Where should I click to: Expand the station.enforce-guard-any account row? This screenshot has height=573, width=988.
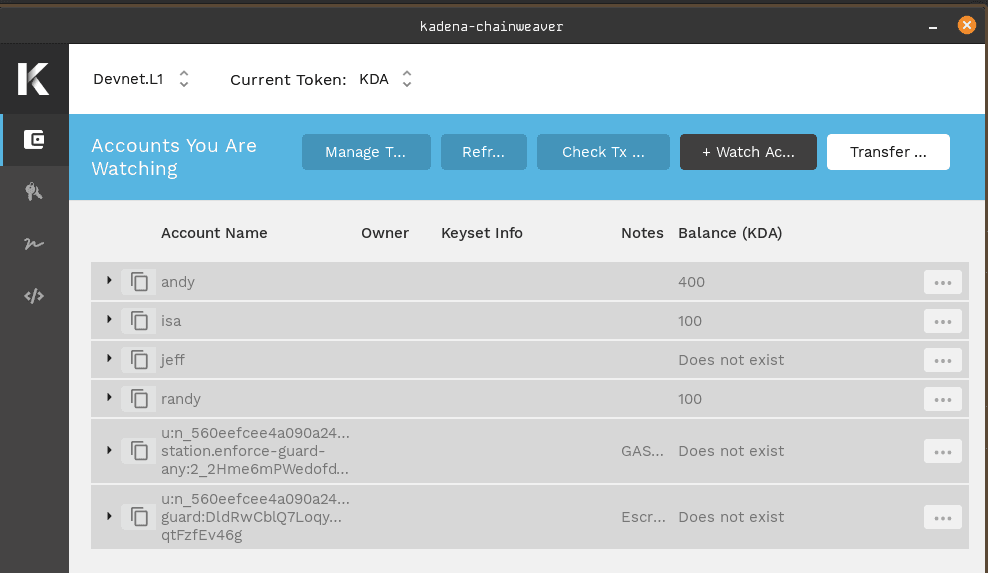tap(109, 450)
